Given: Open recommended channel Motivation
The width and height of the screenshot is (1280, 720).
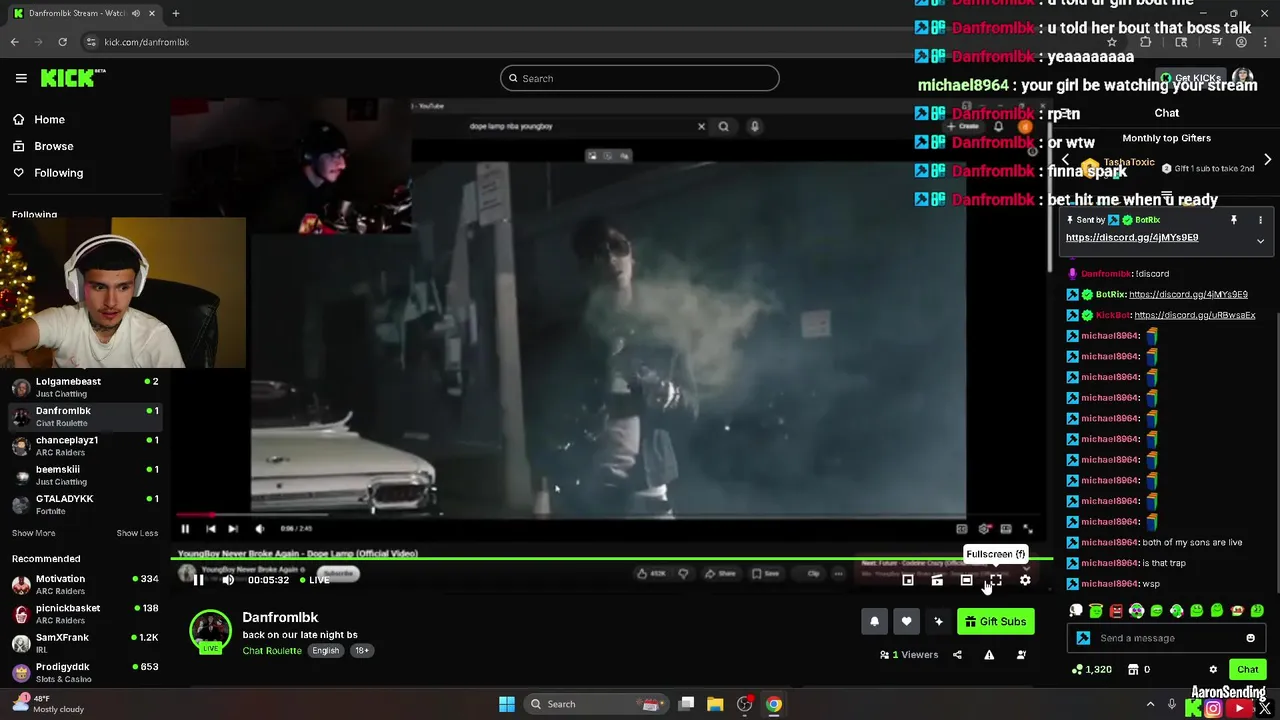Looking at the screenshot, I should [84, 584].
